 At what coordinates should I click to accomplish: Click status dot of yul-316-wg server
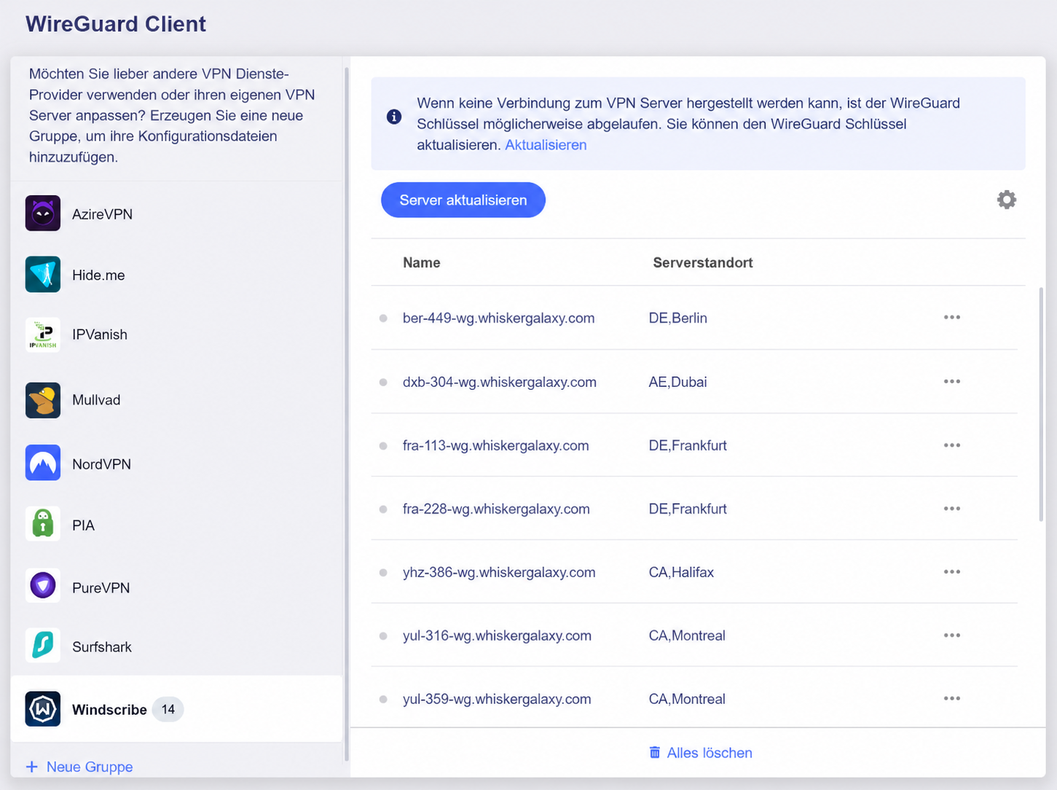pos(383,636)
